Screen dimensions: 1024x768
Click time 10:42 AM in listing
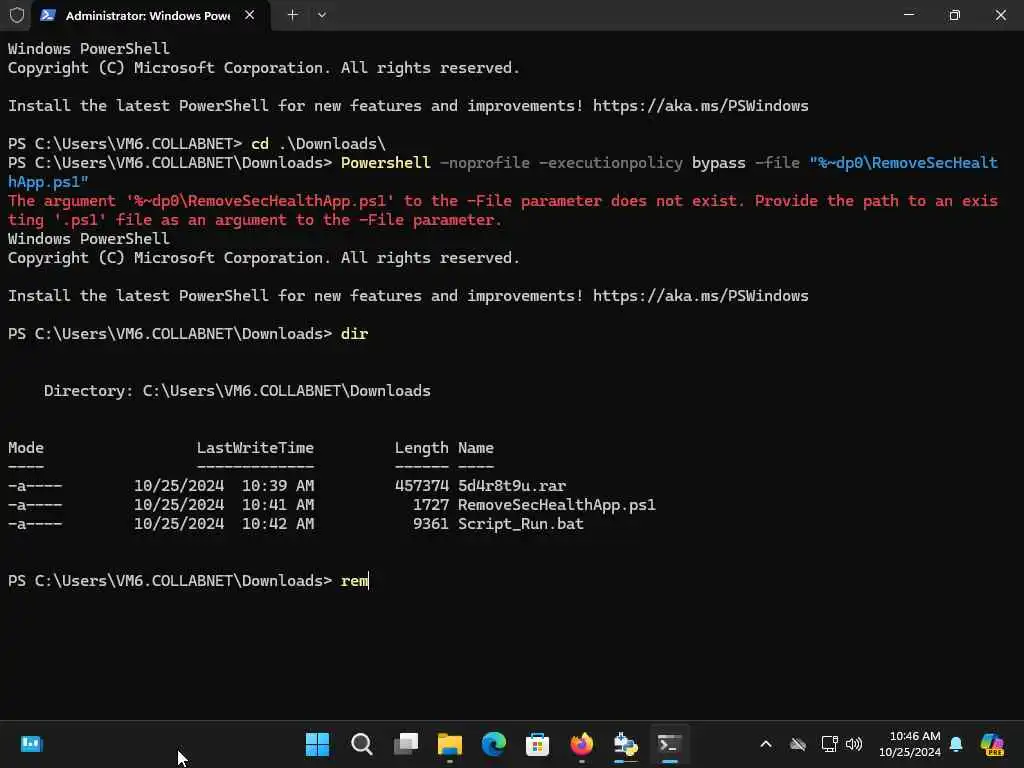coord(278,524)
